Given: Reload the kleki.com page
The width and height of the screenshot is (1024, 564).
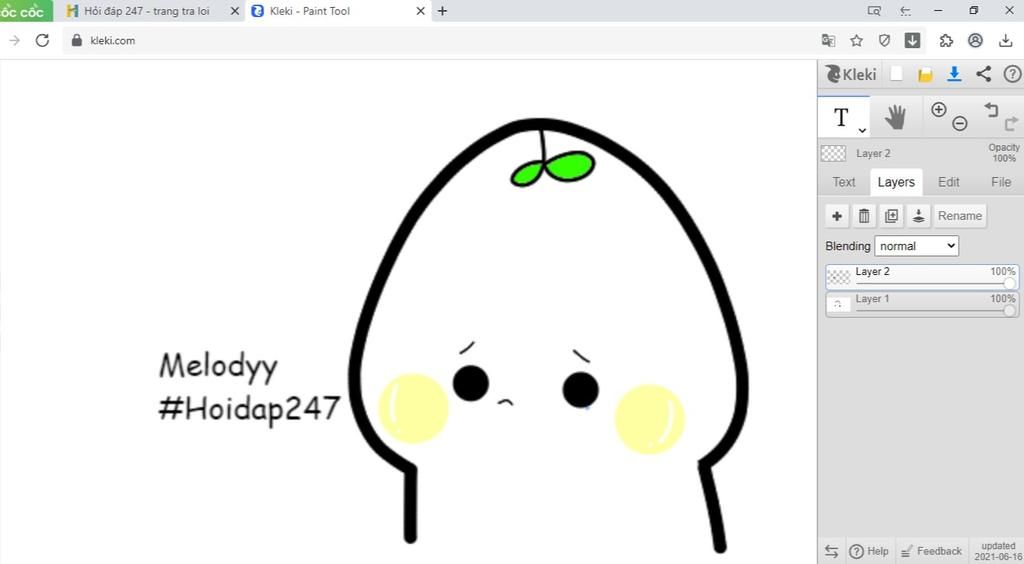Looking at the screenshot, I should tap(42, 40).
